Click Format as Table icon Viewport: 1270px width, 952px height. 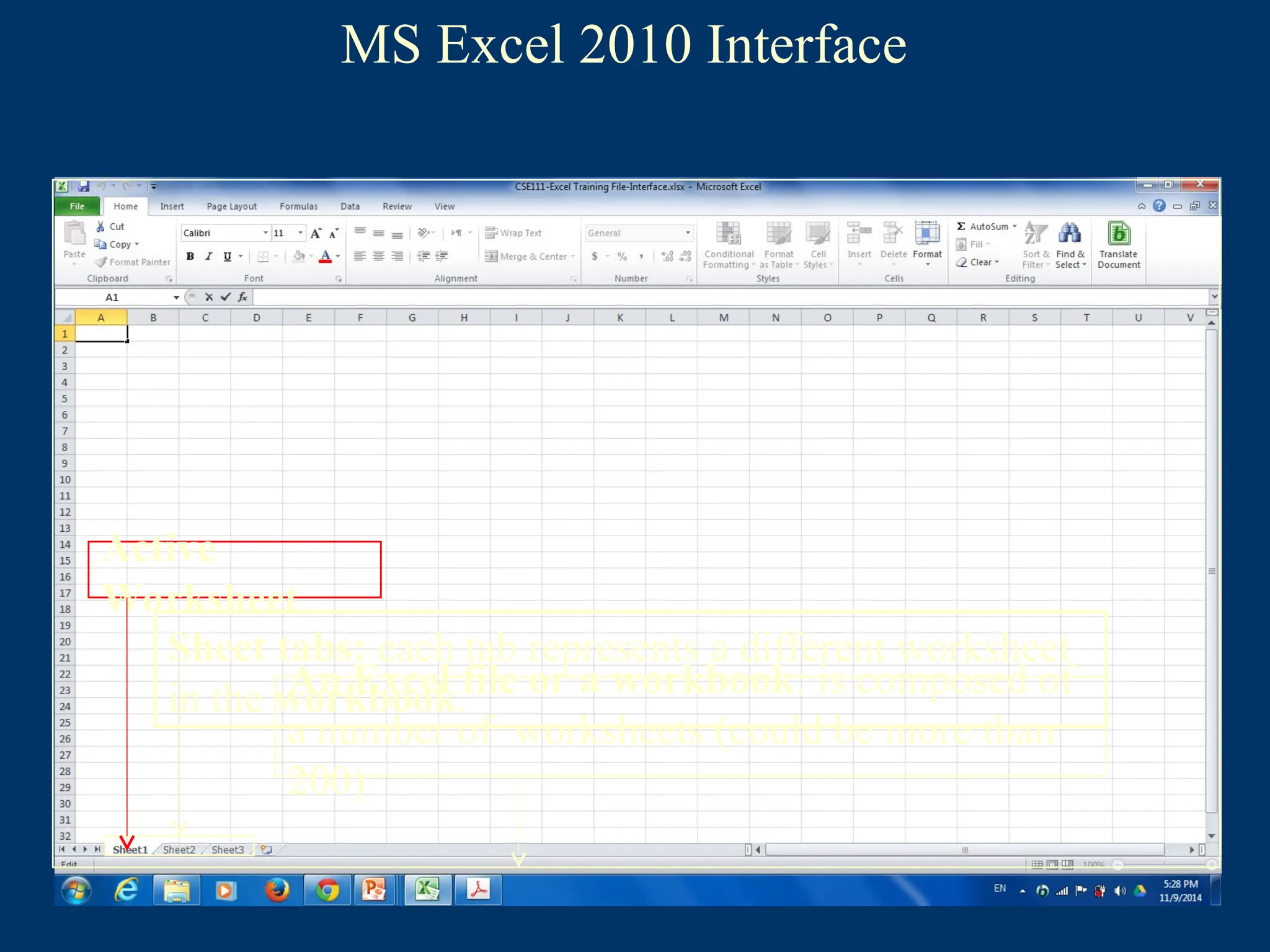click(778, 234)
